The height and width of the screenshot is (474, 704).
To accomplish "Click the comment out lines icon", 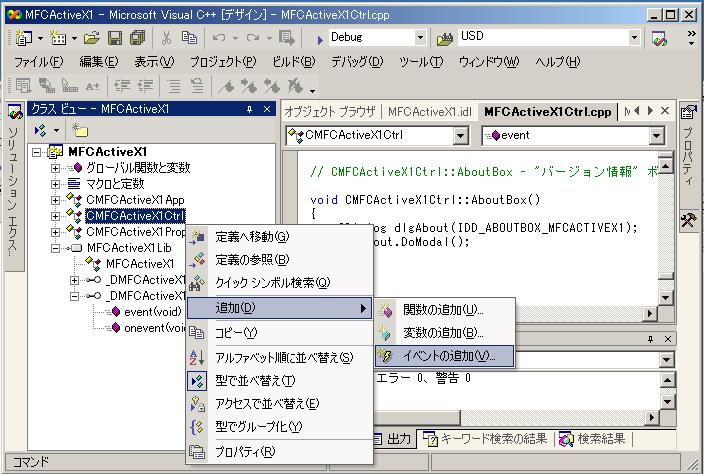I will click(174, 85).
